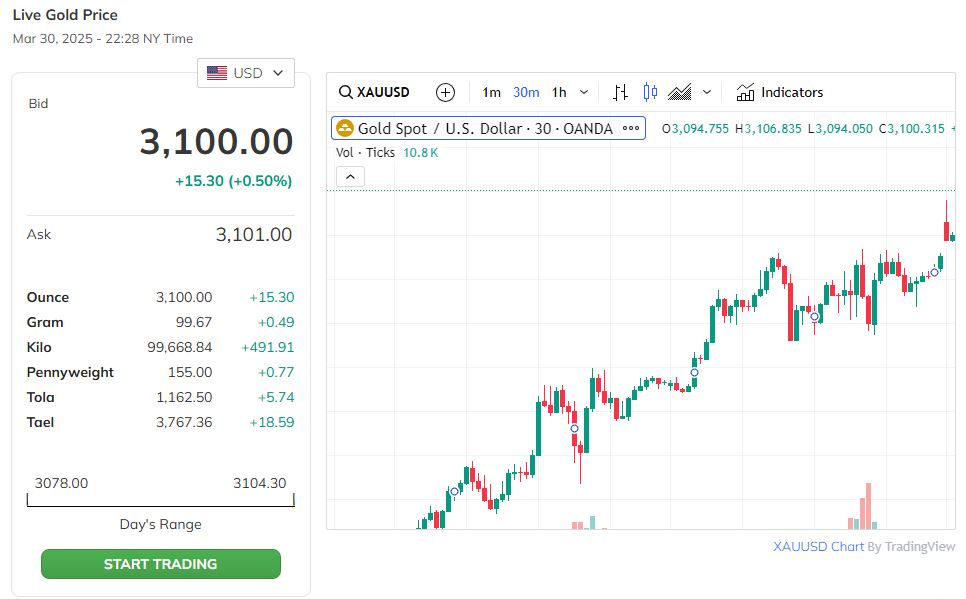Click the TradingView attribution link
Image resolution: width=966 pixels, height=599 pixels.
point(920,546)
